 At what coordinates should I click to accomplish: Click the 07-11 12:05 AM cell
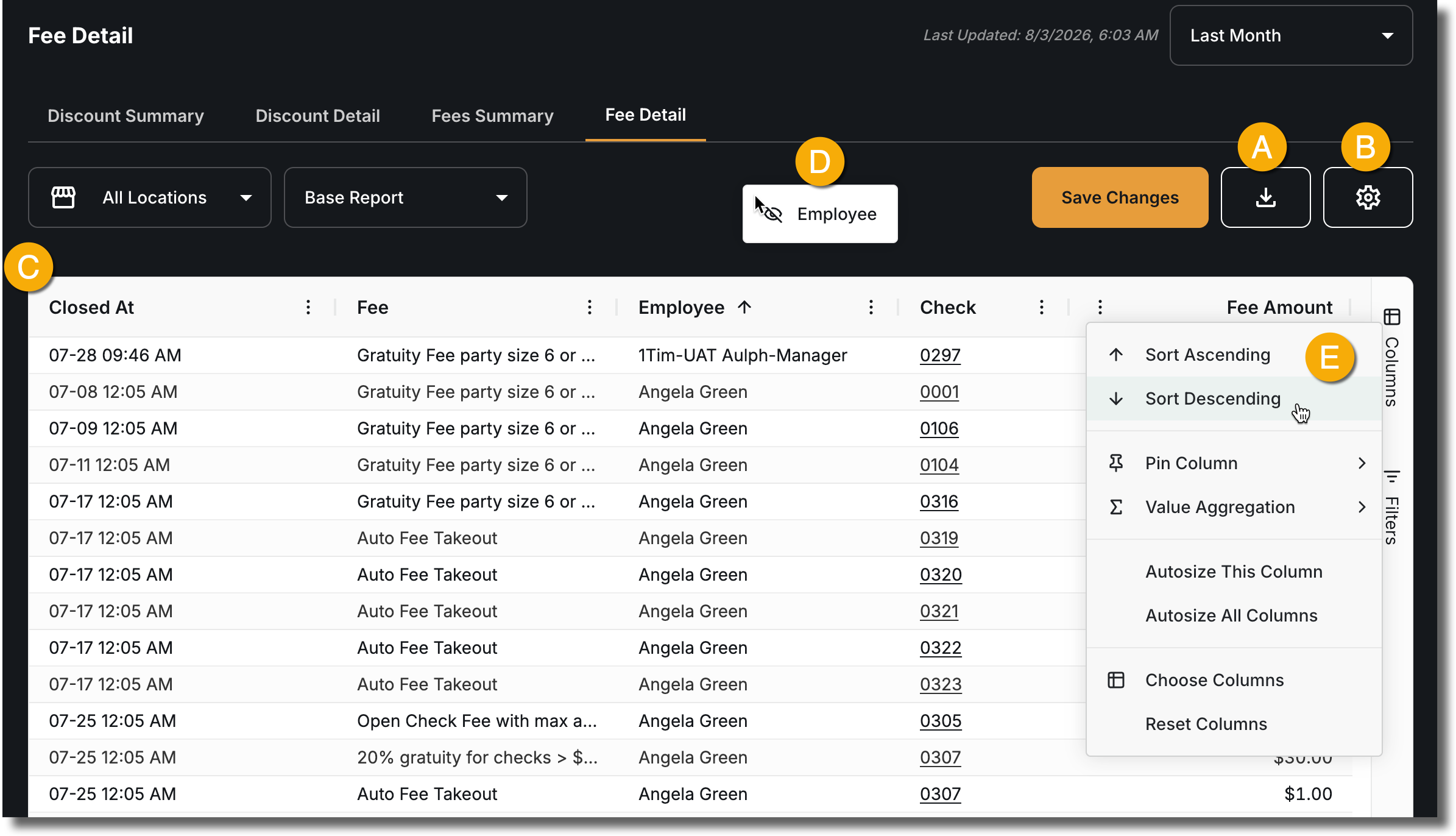[110, 465]
